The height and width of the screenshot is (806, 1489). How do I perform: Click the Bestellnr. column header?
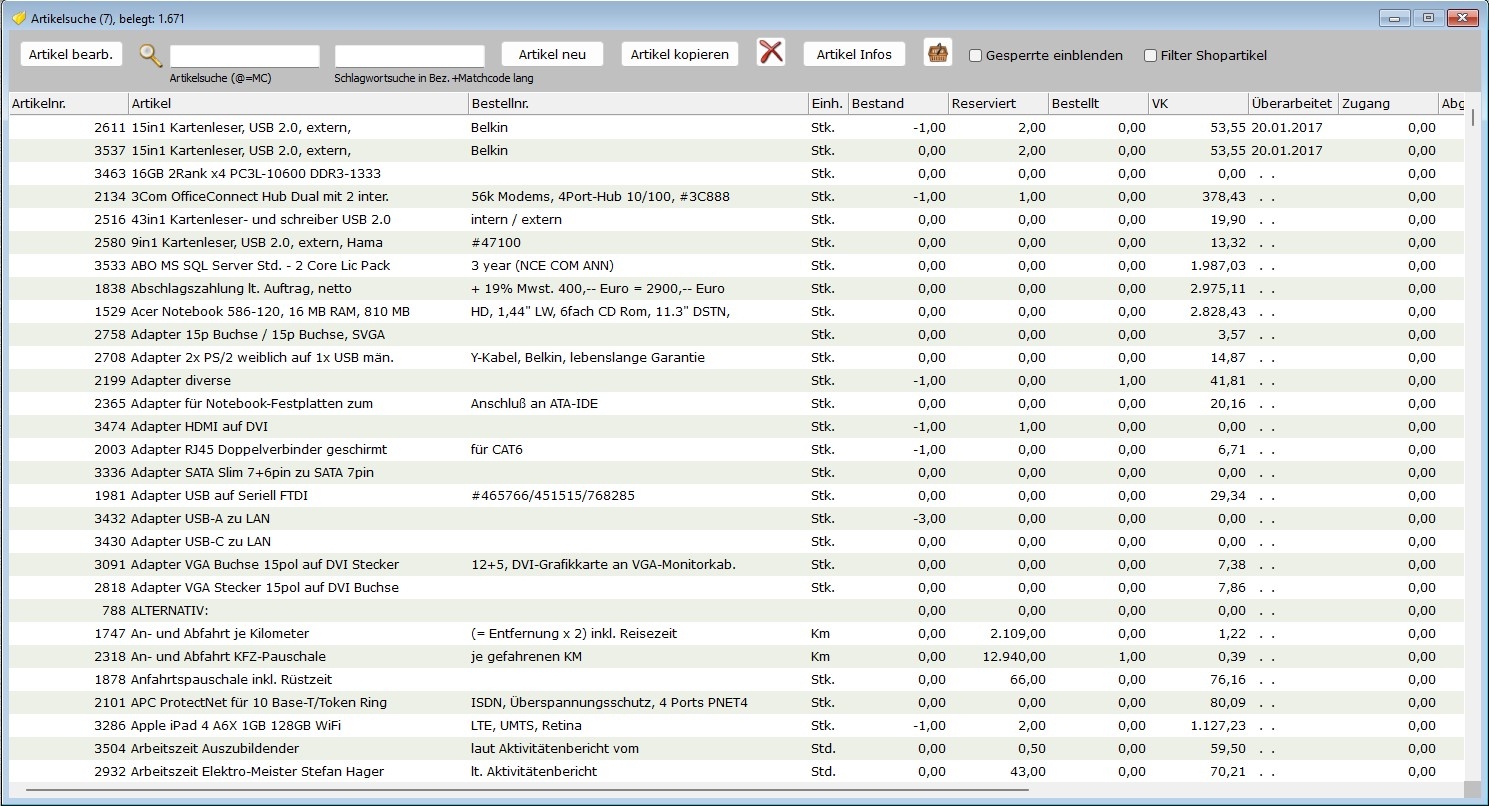(639, 104)
